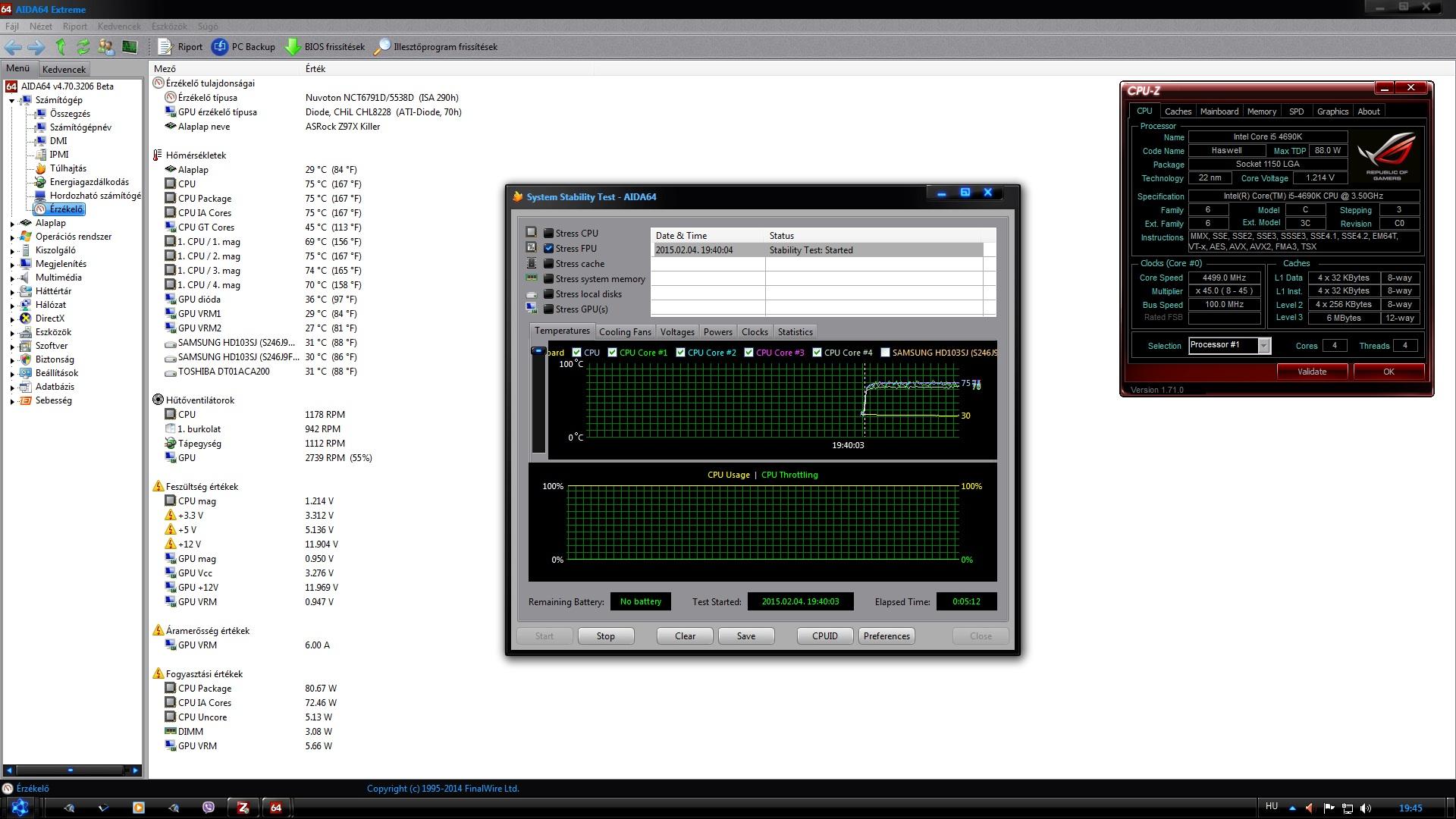Image resolution: width=1456 pixels, height=819 pixels.
Task: Uncheck the Stress FPU checkbox
Action: point(548,249)
